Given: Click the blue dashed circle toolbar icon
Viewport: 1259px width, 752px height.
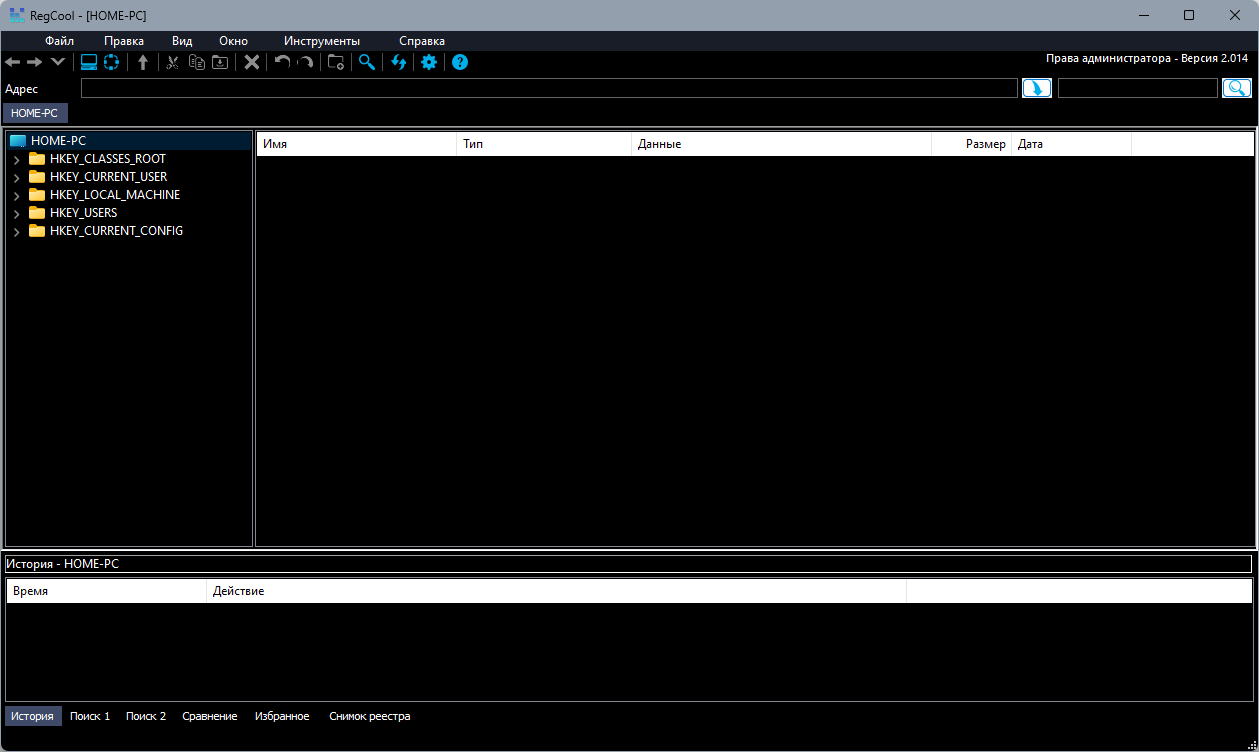Looking at the screenshot, I should [x=111, y=62].
